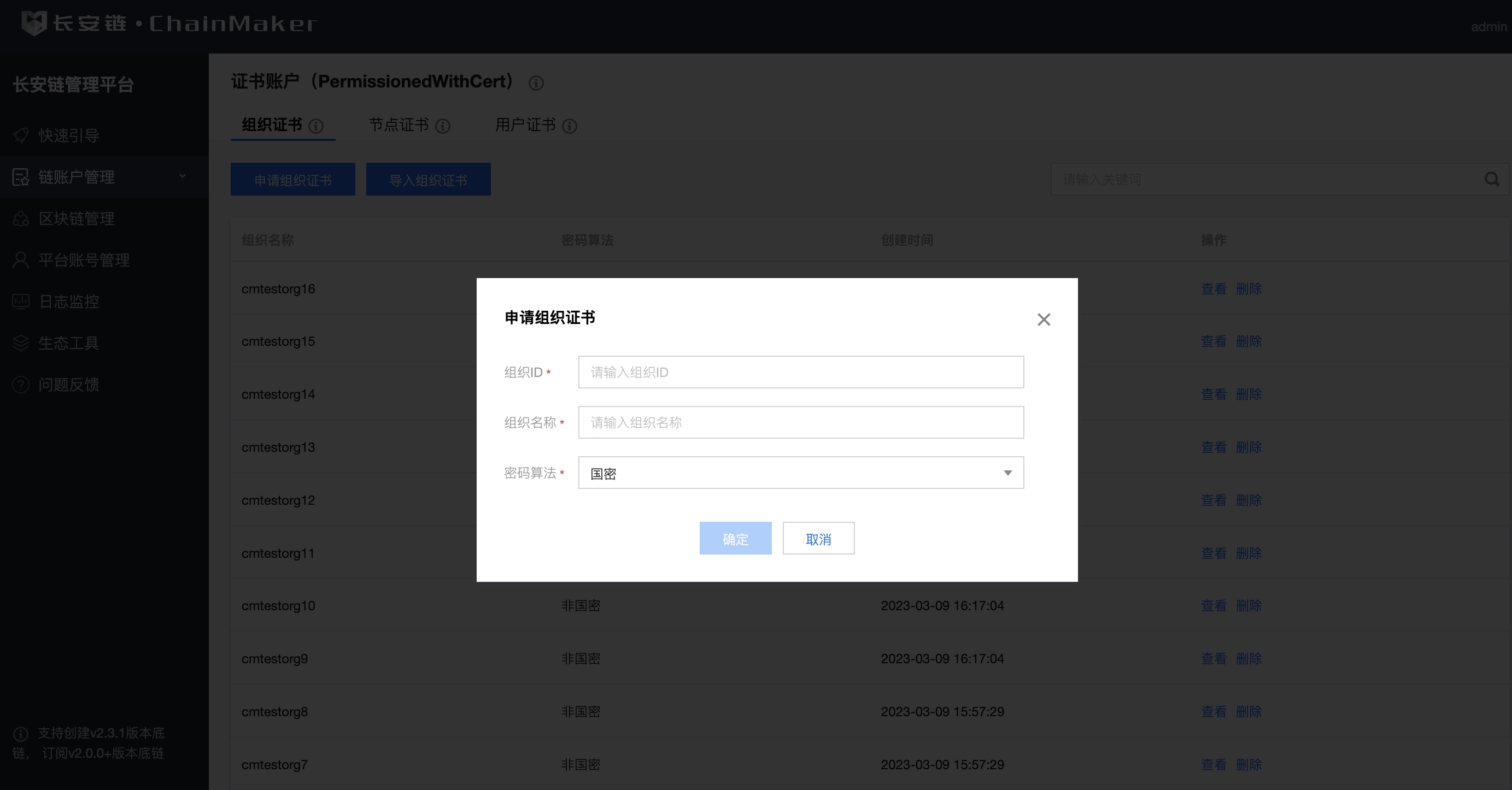The image size is (1512, 790).
Task: Open the 密码算法 dropdown
Action: [800, 473]
